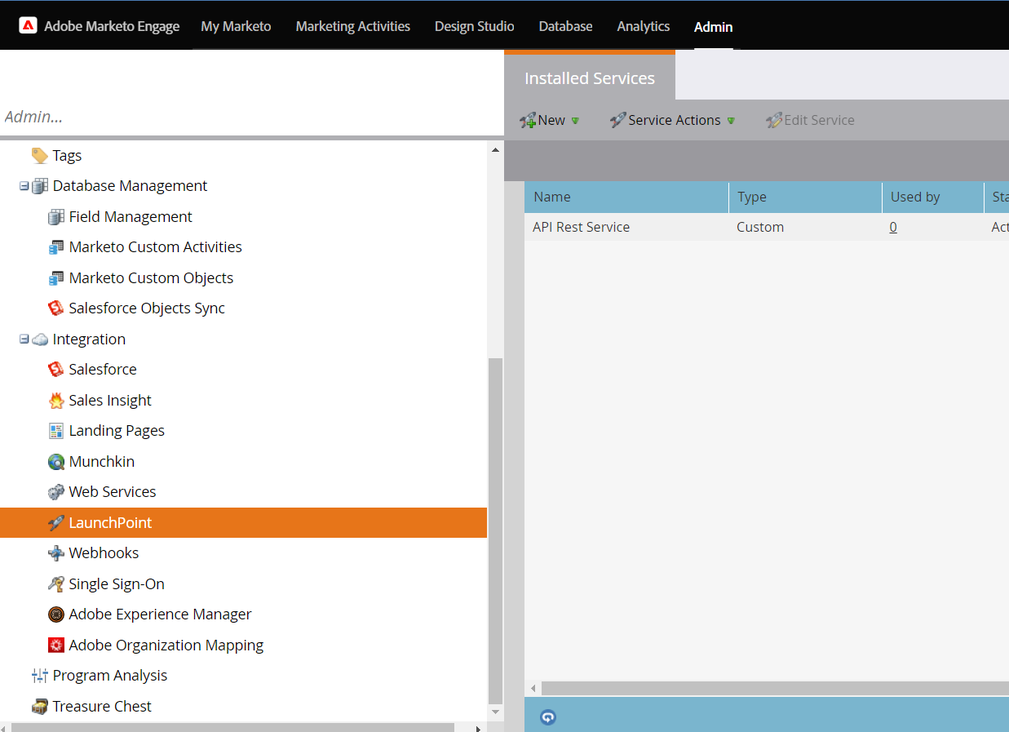Collapse the Integration tree node

(24, 339)
